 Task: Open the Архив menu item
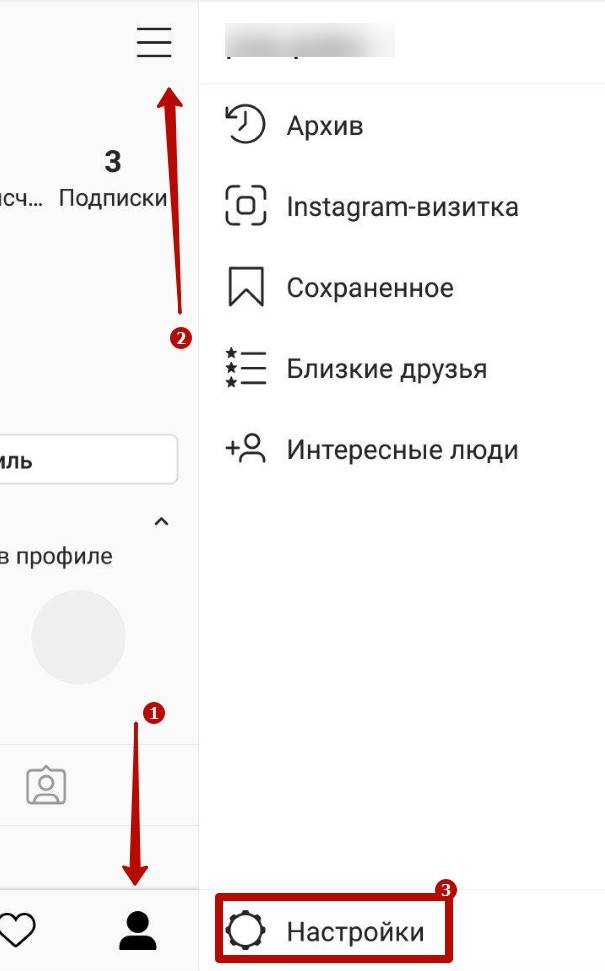pyautogui.click(x=324, y=126)
